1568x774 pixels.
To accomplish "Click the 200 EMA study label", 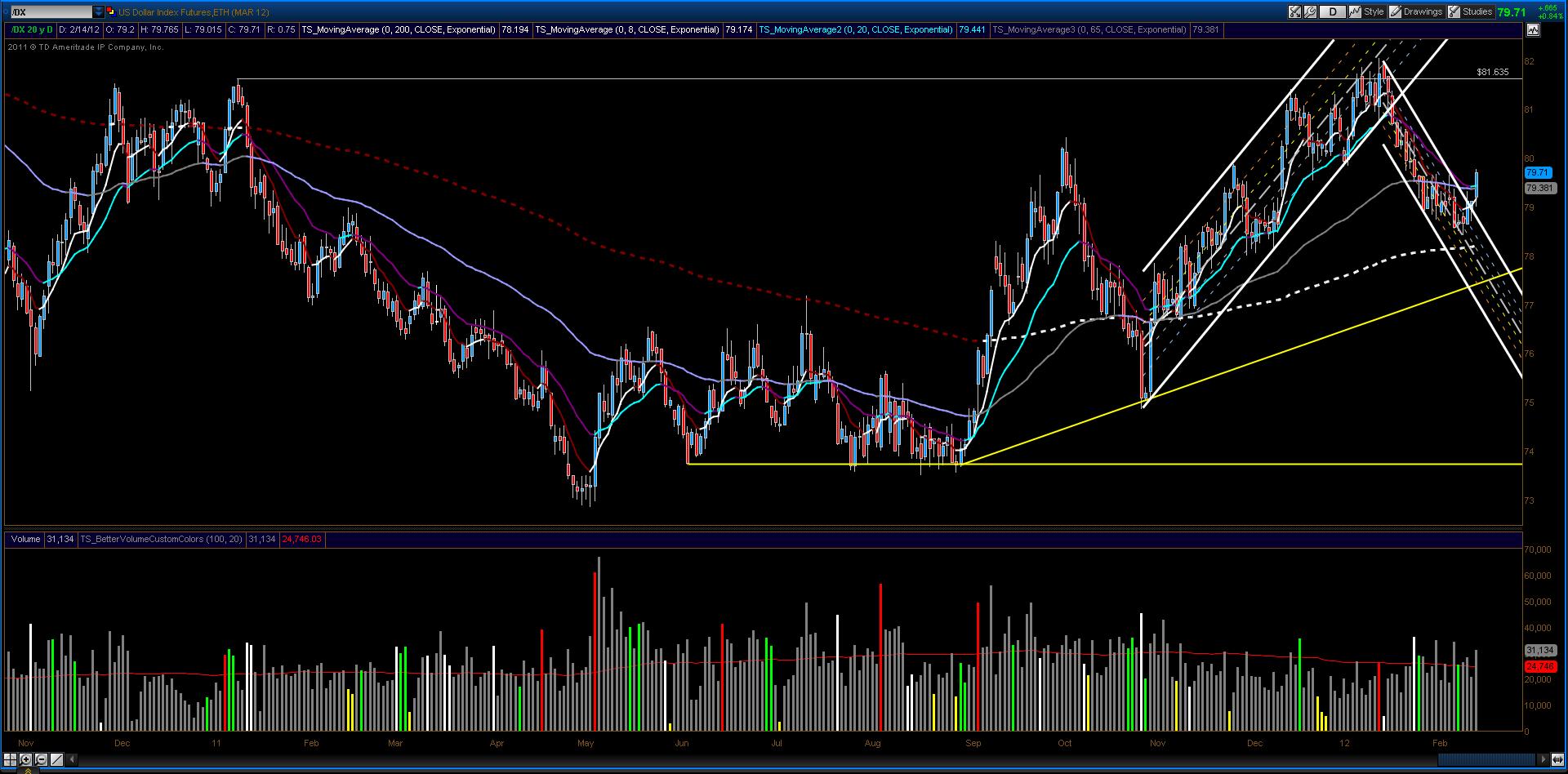I will (x=399, y=29).
